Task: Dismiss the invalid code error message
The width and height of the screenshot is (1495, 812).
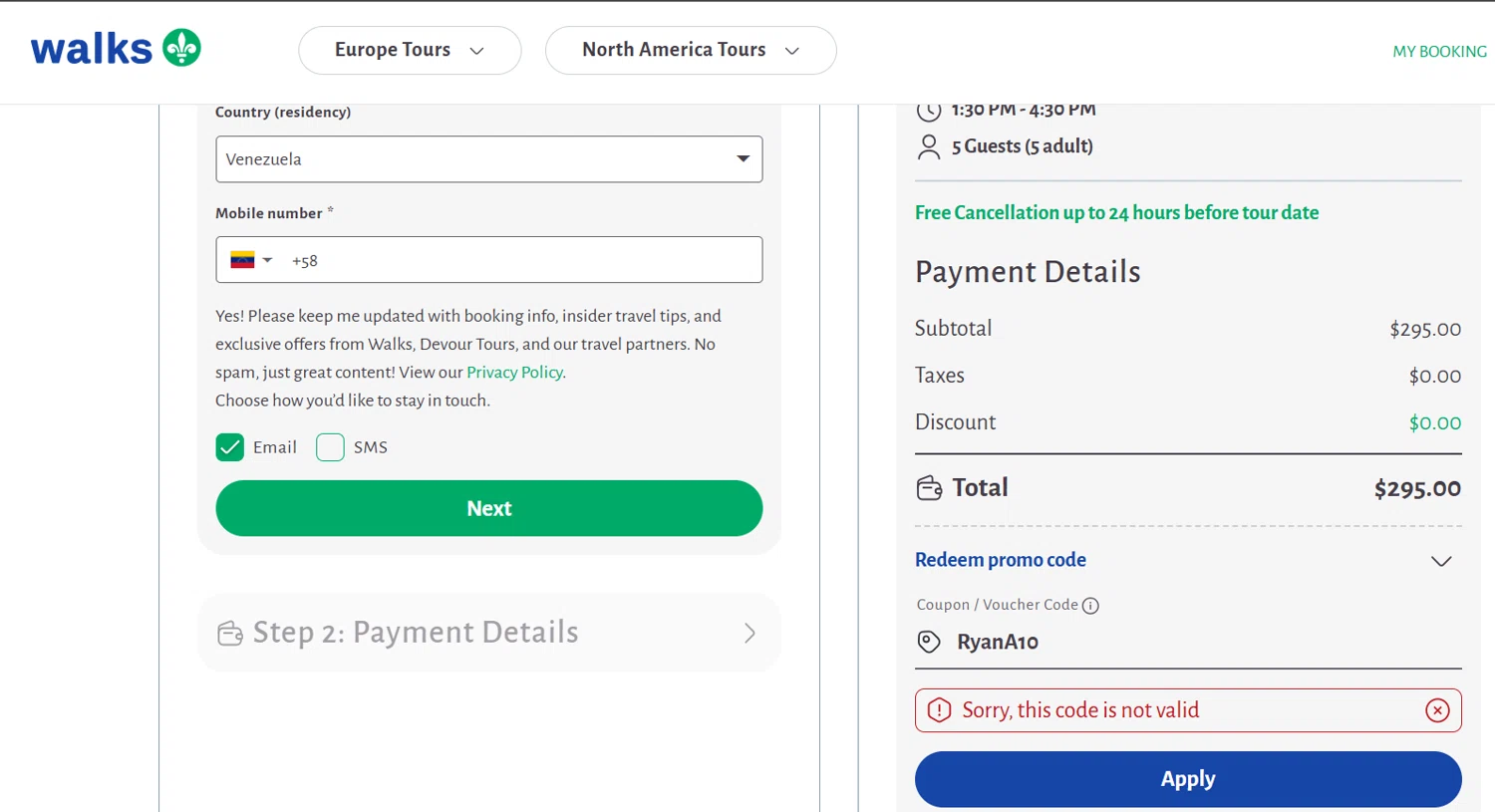Action: (1437, 710)
